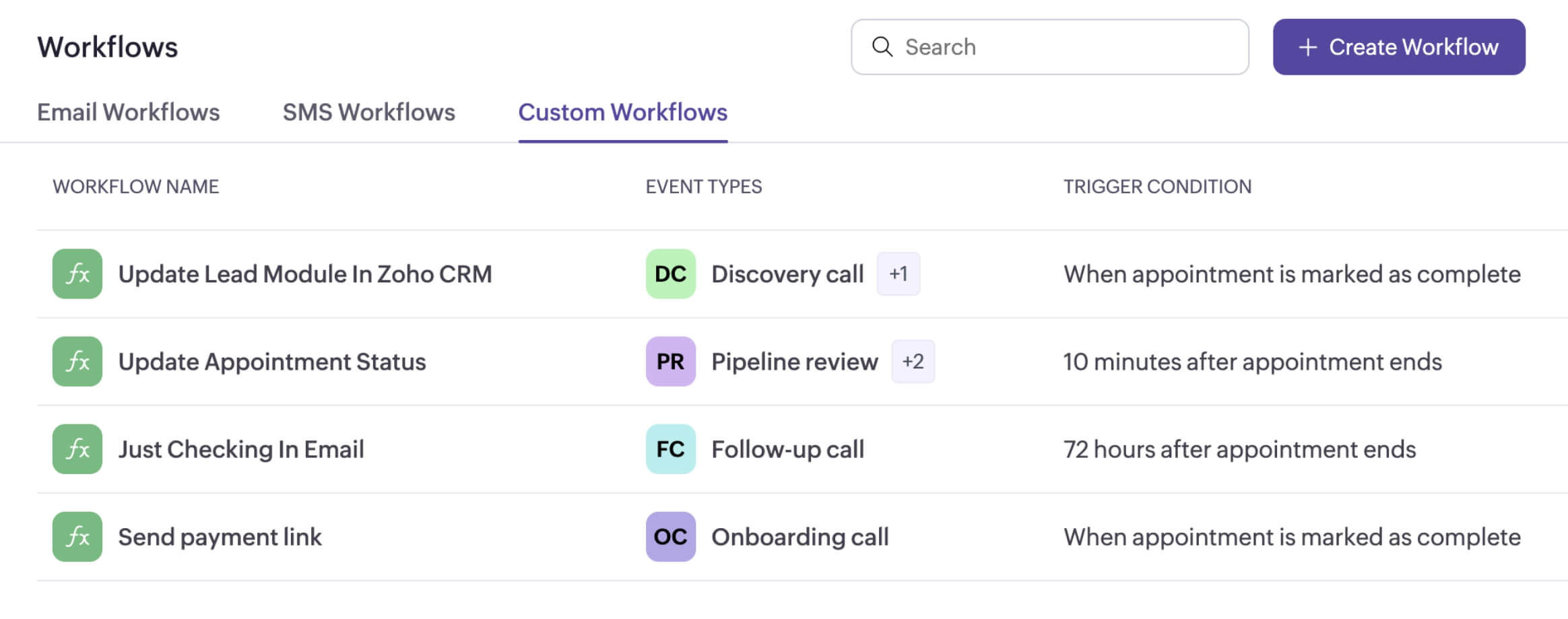
Task: Click fx icon beside Just Checking In Email
Action: point(77,449)
